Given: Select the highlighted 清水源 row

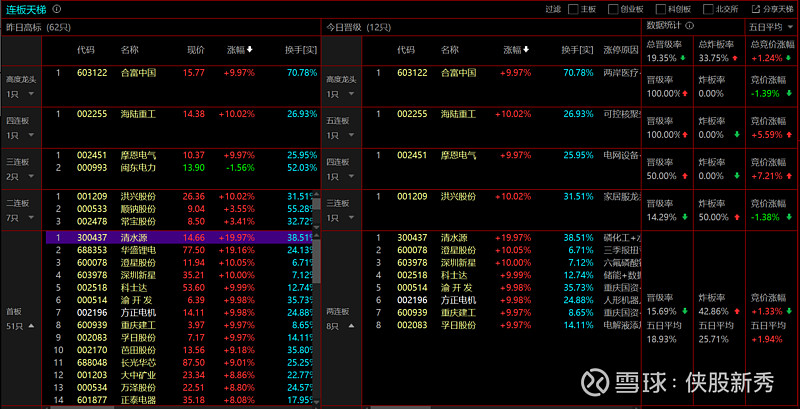Looking at the screenshot, I should (139, 238).
